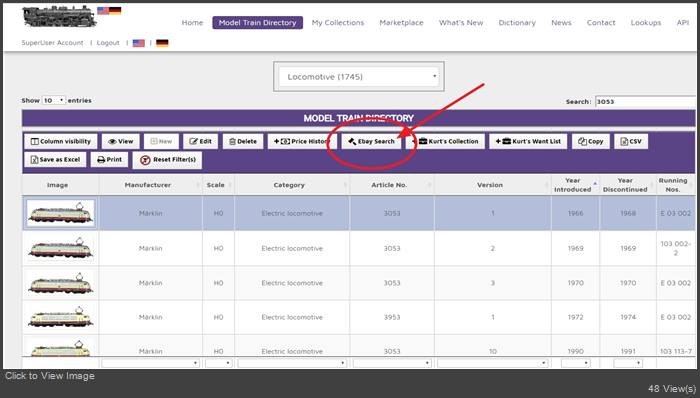This screenshot has height=398, width=700.
Task: Sort by Category column header
Action: pyautogui.click(x=292, y=185)
